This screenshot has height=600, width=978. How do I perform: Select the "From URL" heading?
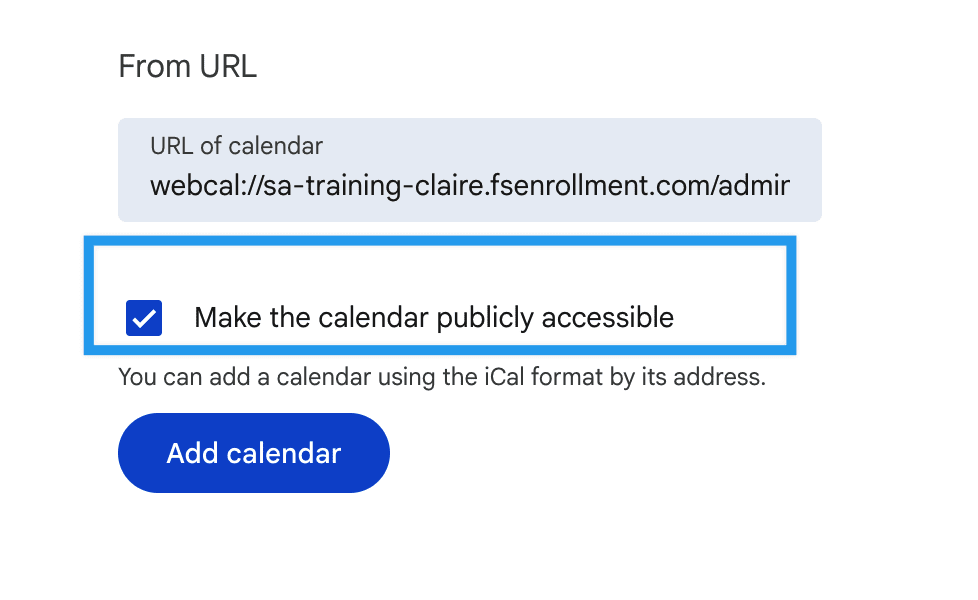[187, 67]
